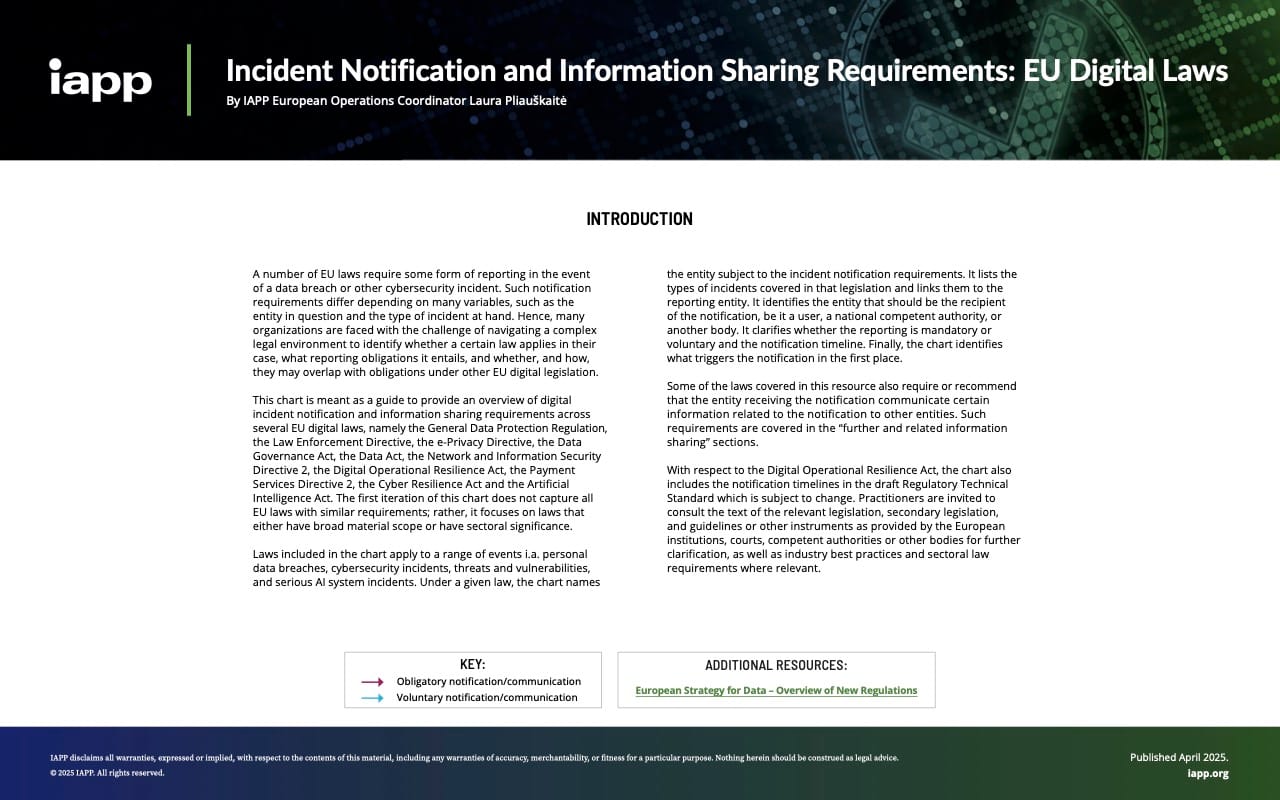The height and width of the screenshot is (800, 1280).
Task: Click the iapp logo in the header
Action: point(100,82)
